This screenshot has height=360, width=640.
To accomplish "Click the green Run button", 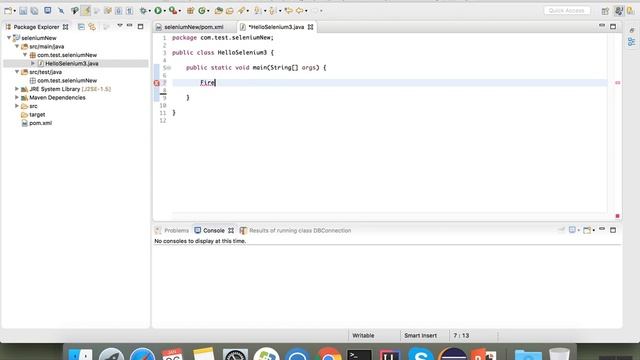I will pyautogui.click(x=158, y=11).
